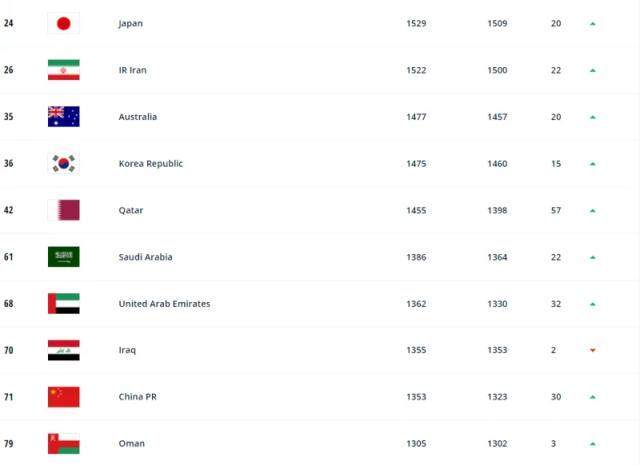Viewport: 640px width, 465px height.
Task: Click the red down arrow for Iraq
Action: [x=593, y=350]
